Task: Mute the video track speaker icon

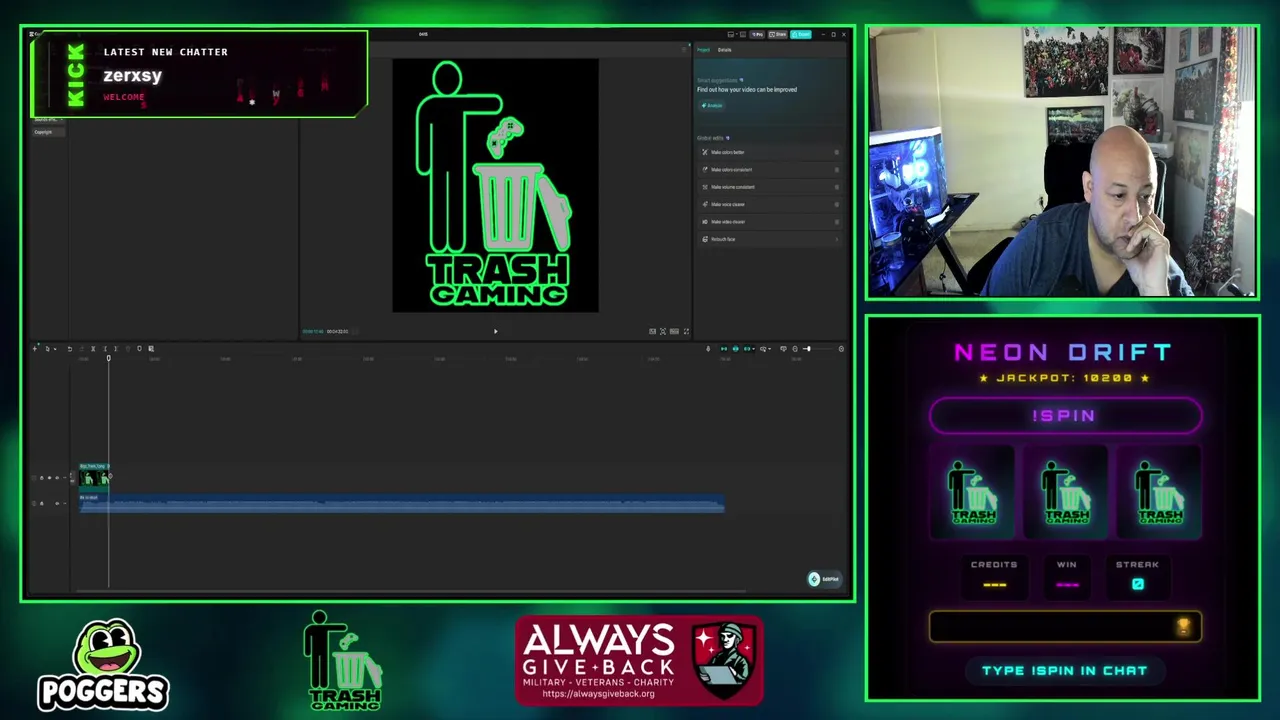Action: coord(57,478)
